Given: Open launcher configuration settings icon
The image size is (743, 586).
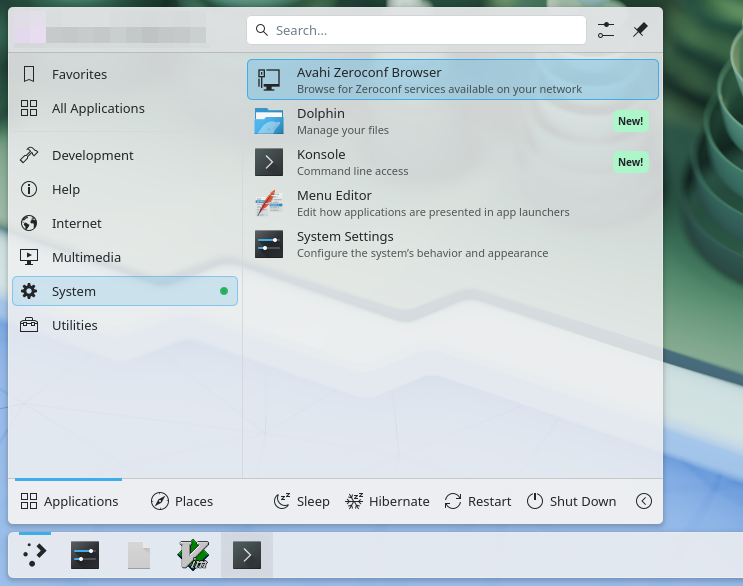Looking at the screenshot, I should coord(606,30).
